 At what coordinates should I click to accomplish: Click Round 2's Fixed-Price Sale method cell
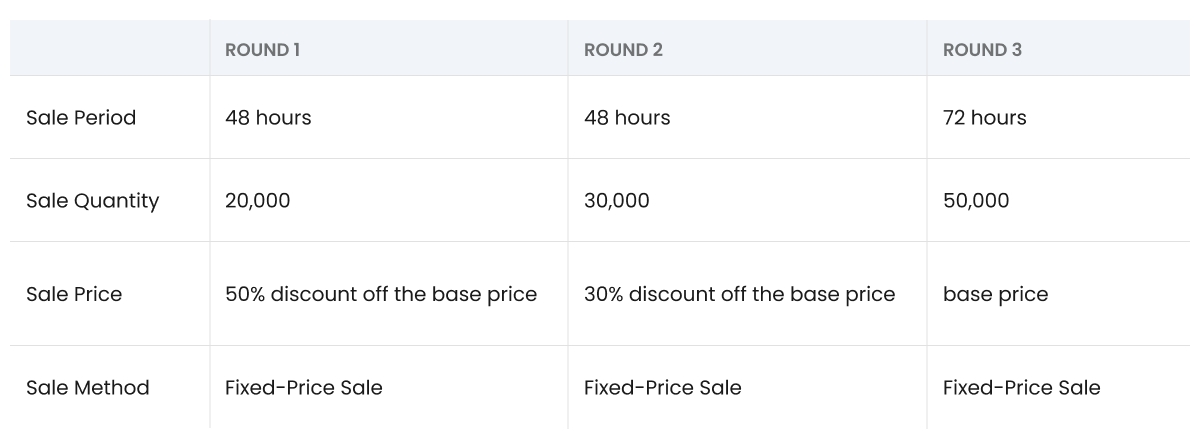tap(662, 388)
